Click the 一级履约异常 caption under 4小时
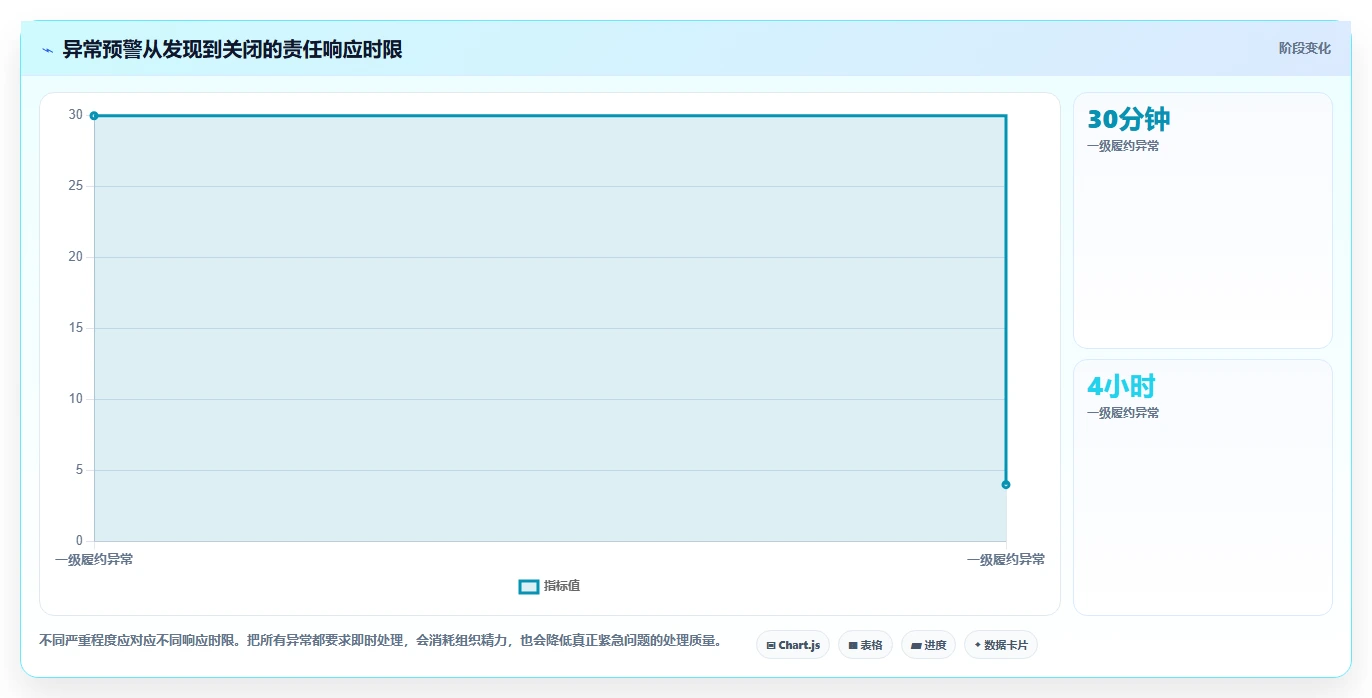 [x=1123, y=413]
